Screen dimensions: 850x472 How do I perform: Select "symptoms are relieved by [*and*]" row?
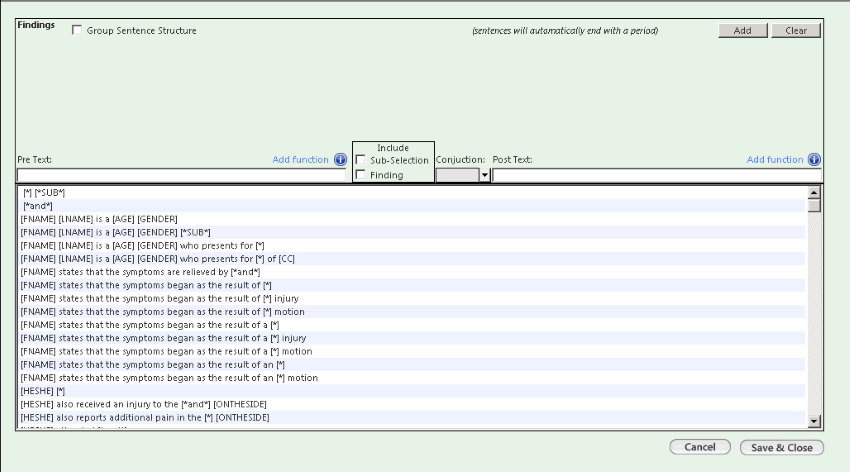pyautogui.click(x=413, y=272)
